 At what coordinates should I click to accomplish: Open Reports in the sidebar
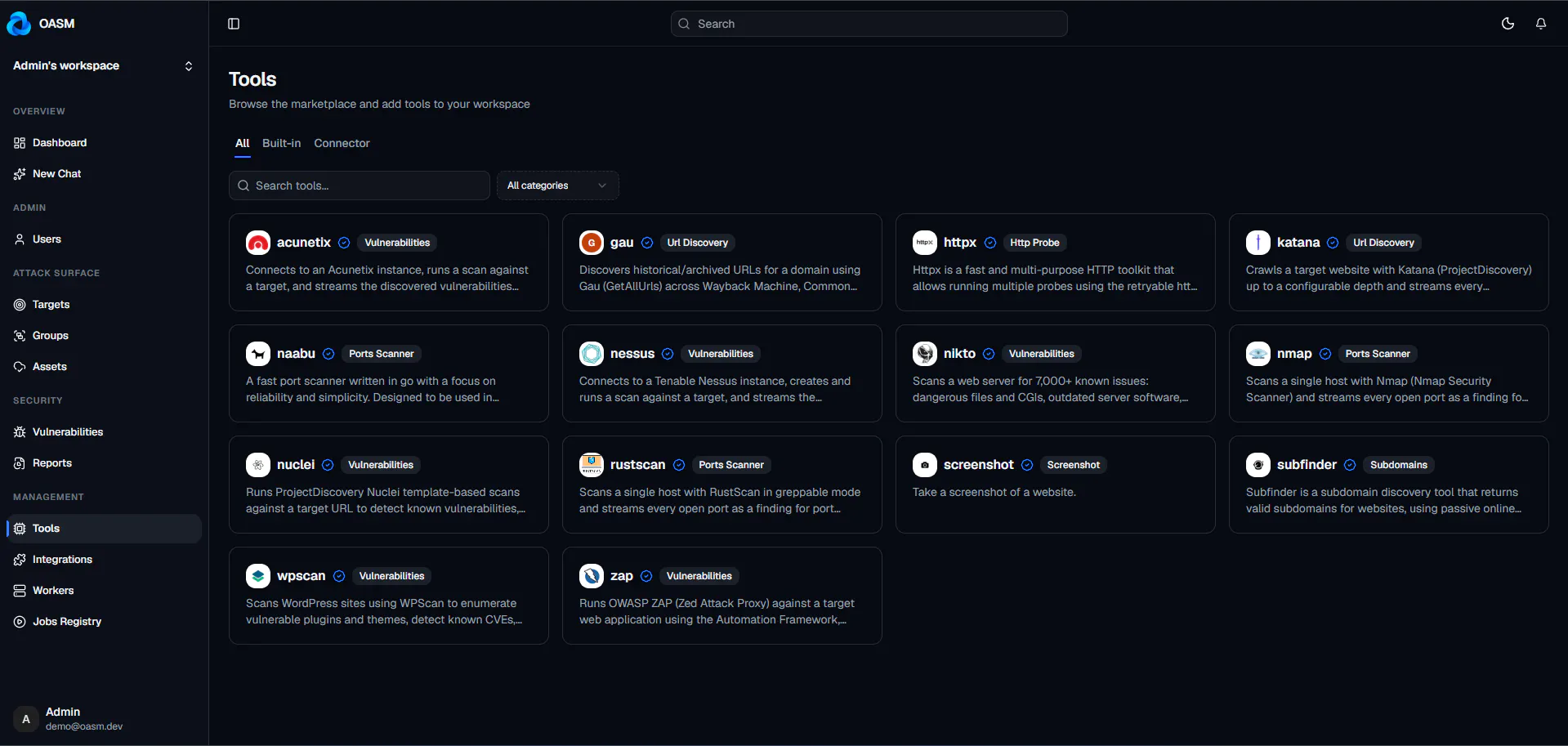(x=104, y=463)
